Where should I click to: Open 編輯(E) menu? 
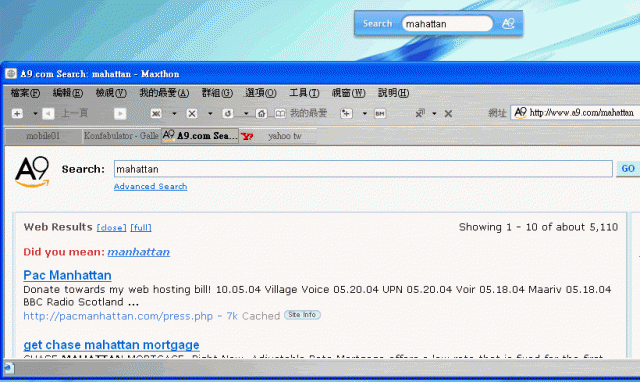[x=68, y=93]
